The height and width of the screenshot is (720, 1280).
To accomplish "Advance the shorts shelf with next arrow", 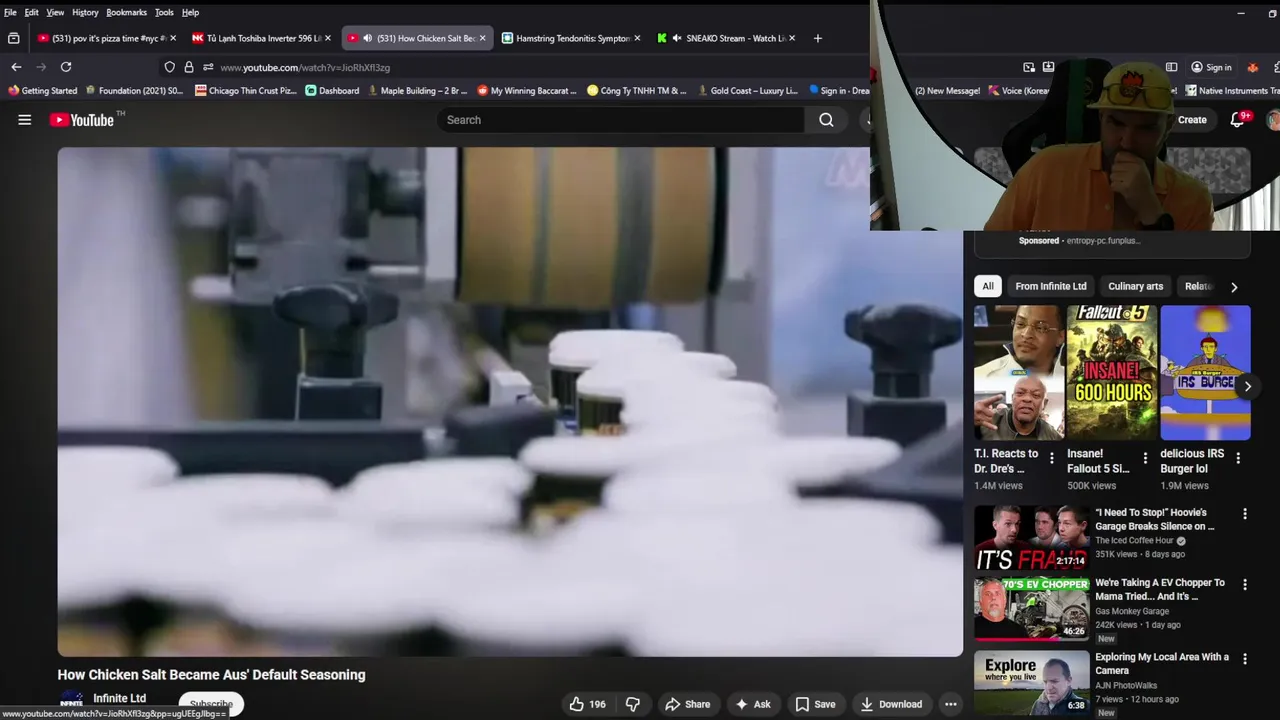I will [x=1247, y=386].
